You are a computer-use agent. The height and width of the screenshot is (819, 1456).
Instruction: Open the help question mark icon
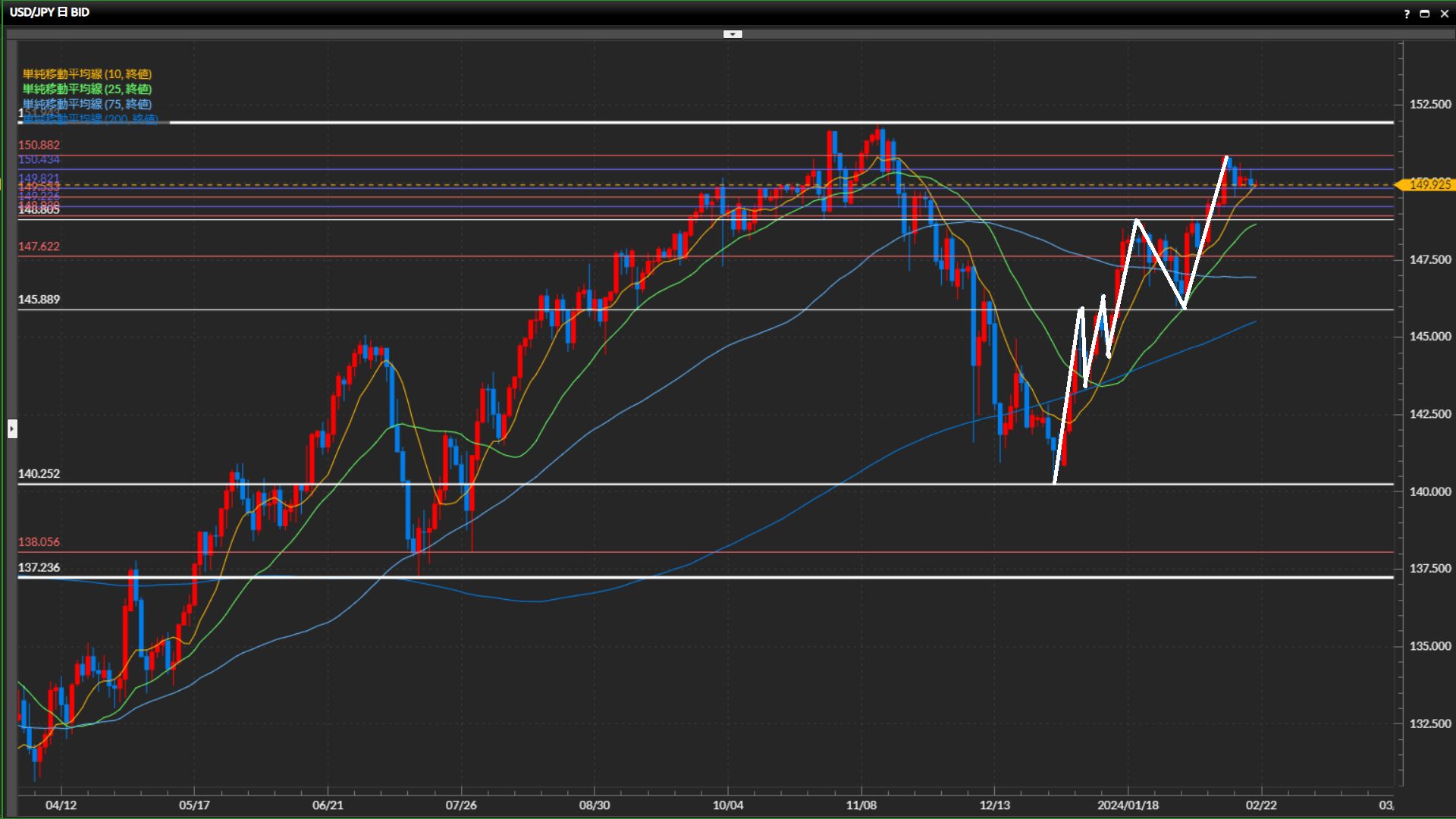(x=1407, y=14)
